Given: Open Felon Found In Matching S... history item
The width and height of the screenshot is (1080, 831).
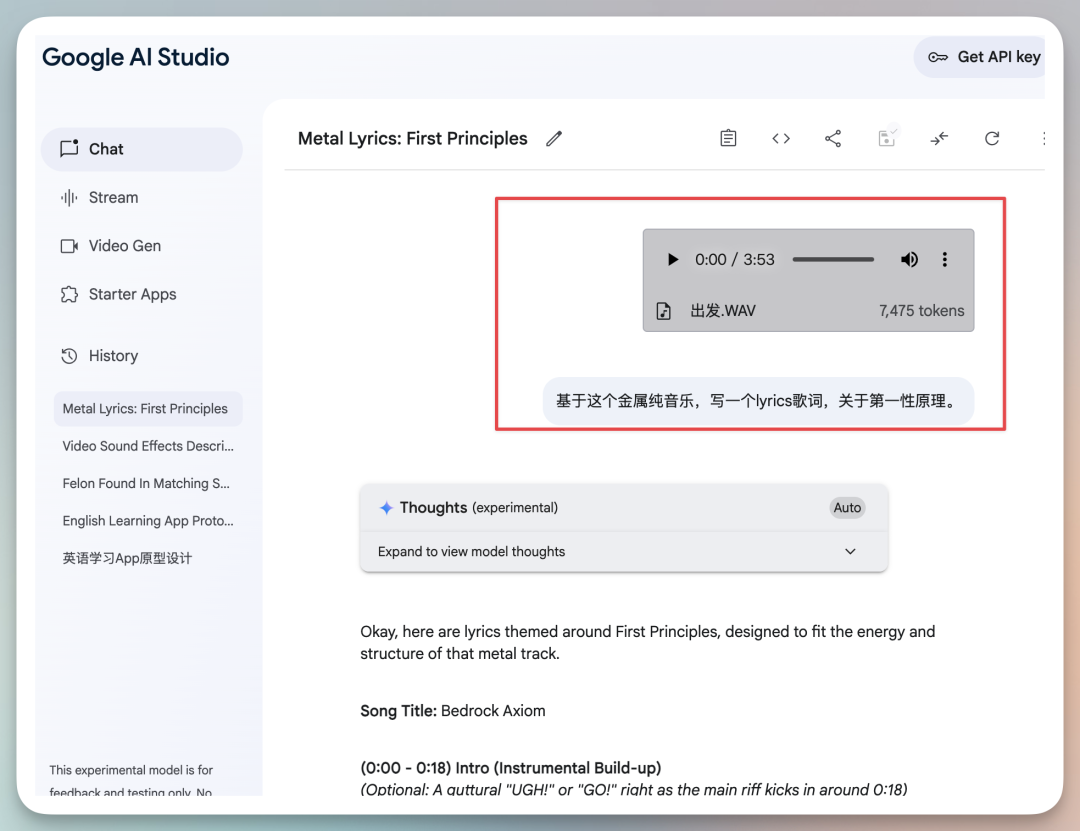Looking at the screenshot, I should [148, 484].
